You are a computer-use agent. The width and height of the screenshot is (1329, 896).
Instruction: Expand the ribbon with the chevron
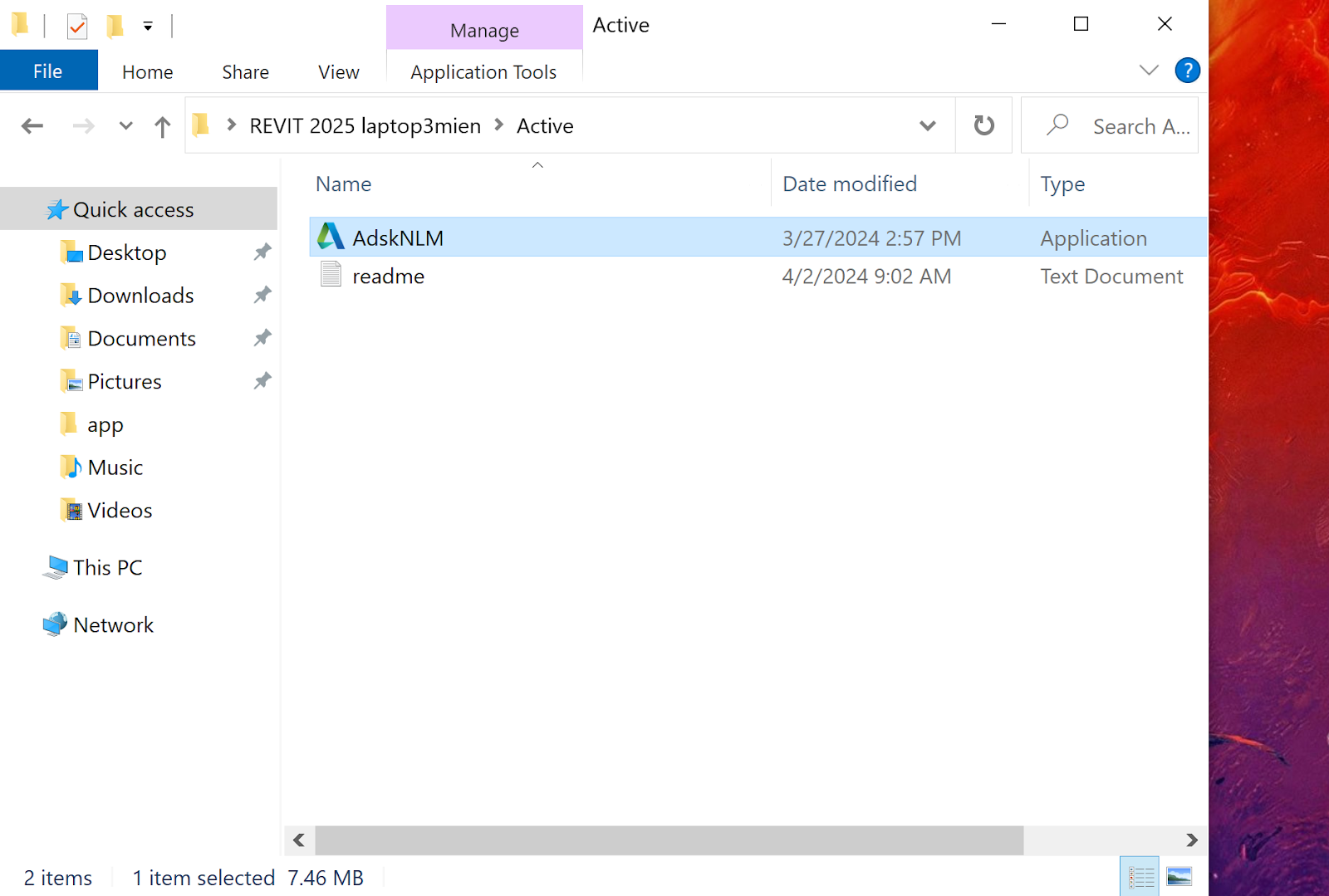click(x=1148, y=71)
